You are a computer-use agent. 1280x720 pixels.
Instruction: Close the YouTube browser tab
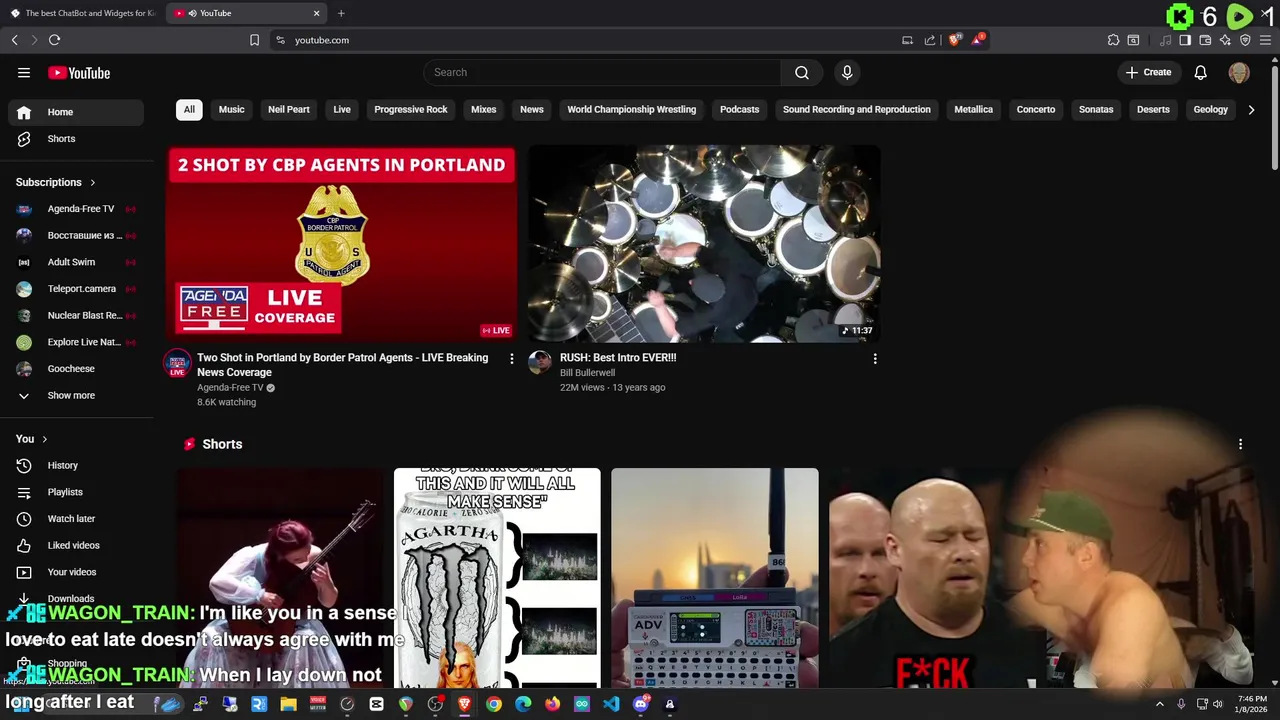(x=317, y=13)
